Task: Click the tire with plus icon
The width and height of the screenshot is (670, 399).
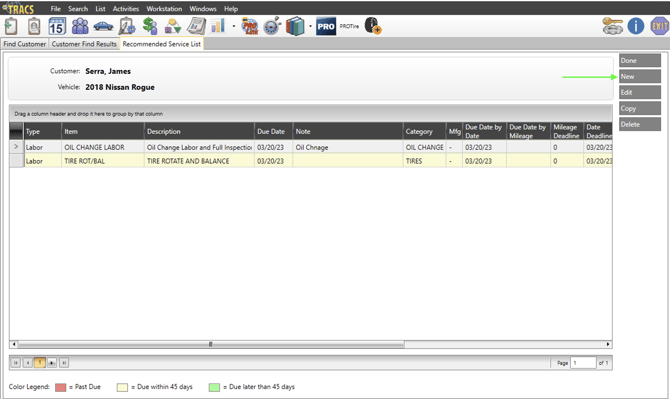Action: point(373,26)
